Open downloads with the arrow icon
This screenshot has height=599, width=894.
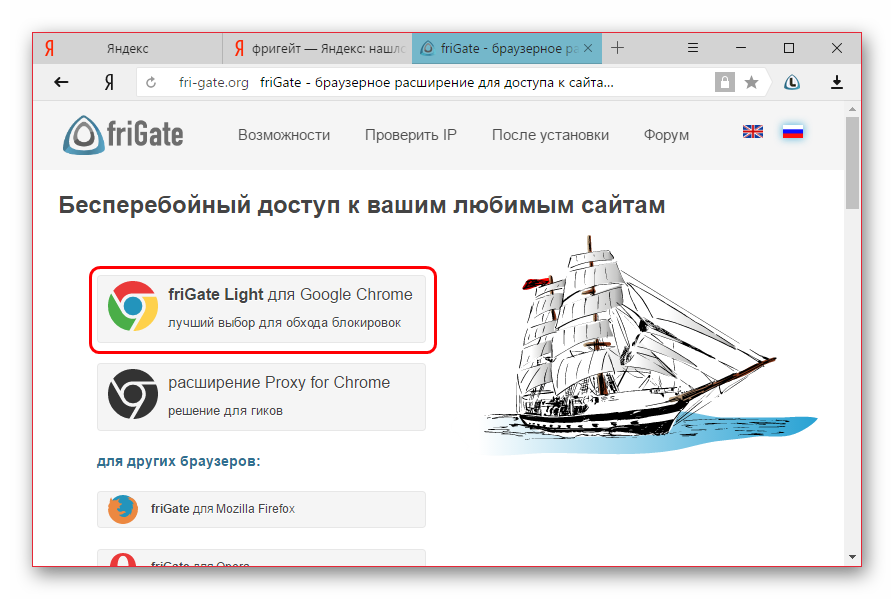click(837, 82)
